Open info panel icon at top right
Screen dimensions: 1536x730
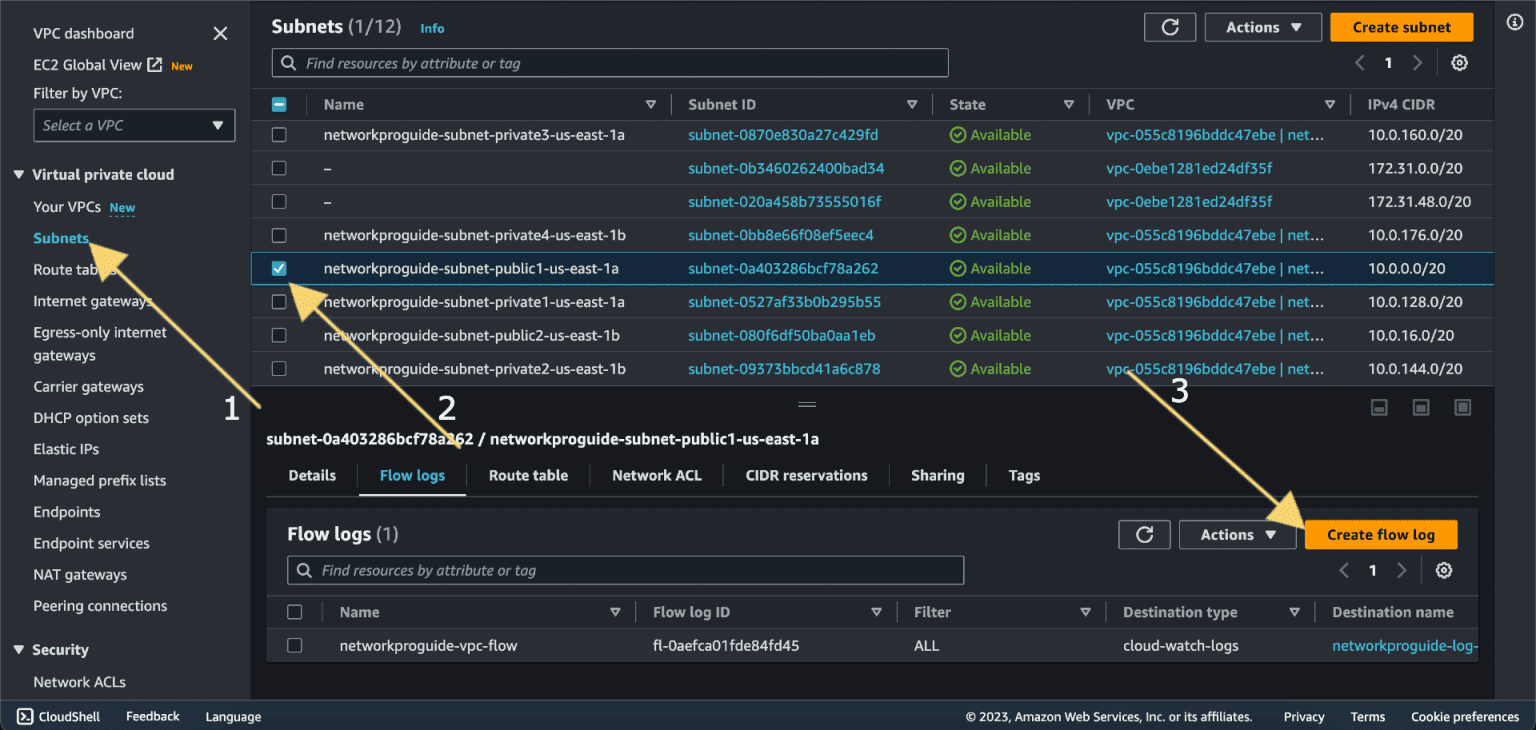(1514, 23)
